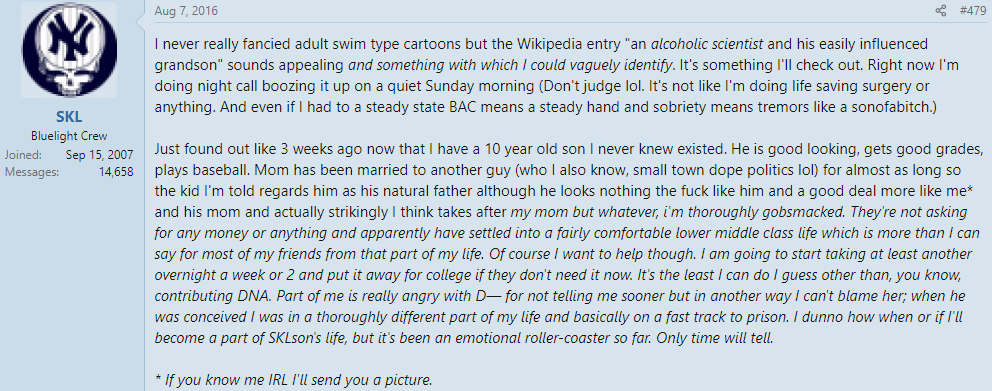992x391 pixels.
Task: Open the SKL username profile link
Action: (69, 118)
